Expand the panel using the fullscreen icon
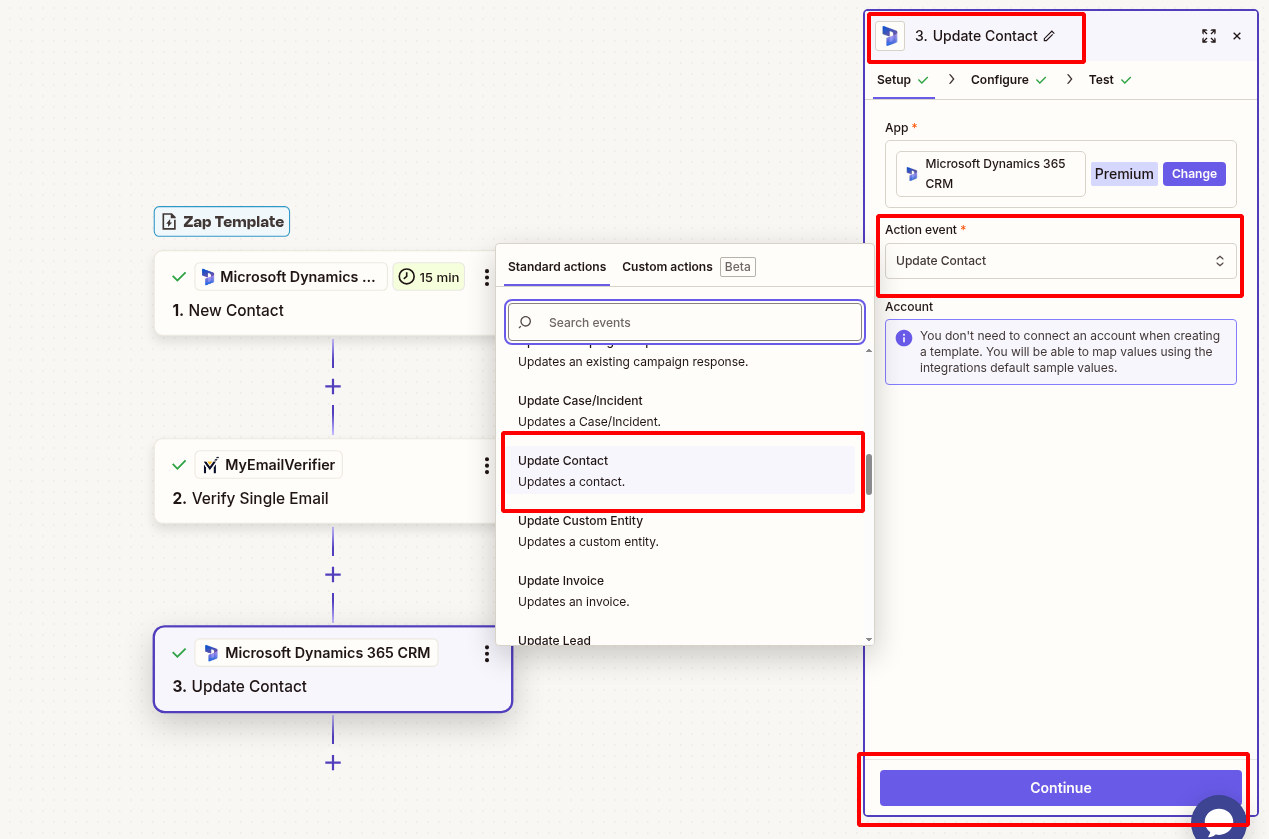 1208,36
